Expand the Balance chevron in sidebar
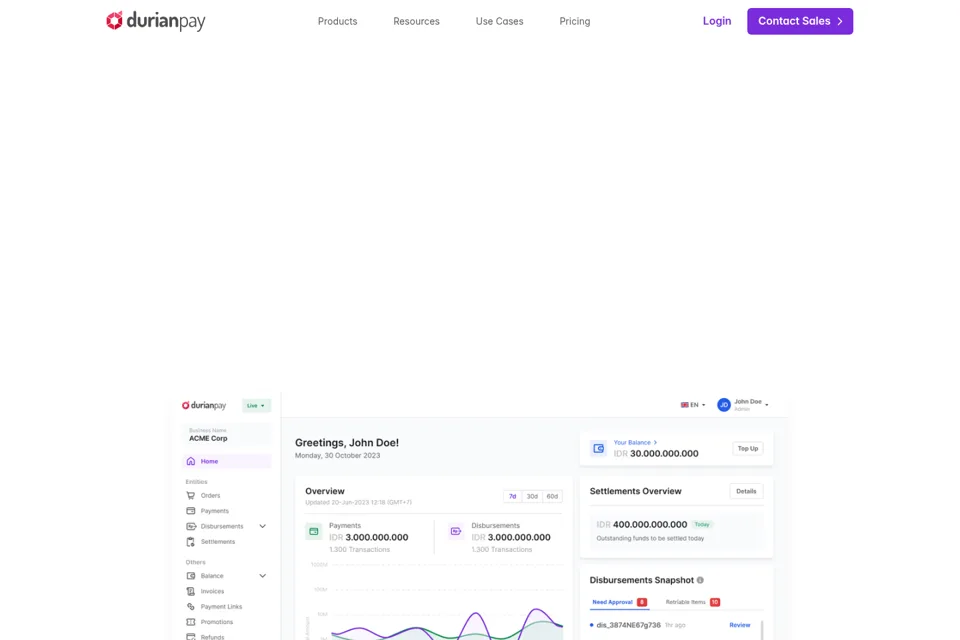This screenshot has height=640, width=960. point(263,576)
